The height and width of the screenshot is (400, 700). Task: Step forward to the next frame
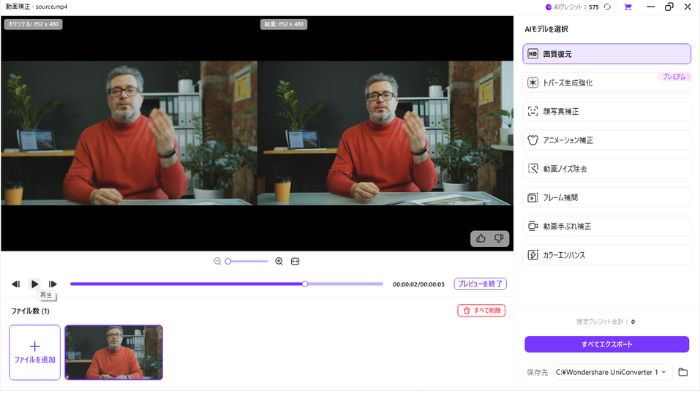tap(53, 284)
